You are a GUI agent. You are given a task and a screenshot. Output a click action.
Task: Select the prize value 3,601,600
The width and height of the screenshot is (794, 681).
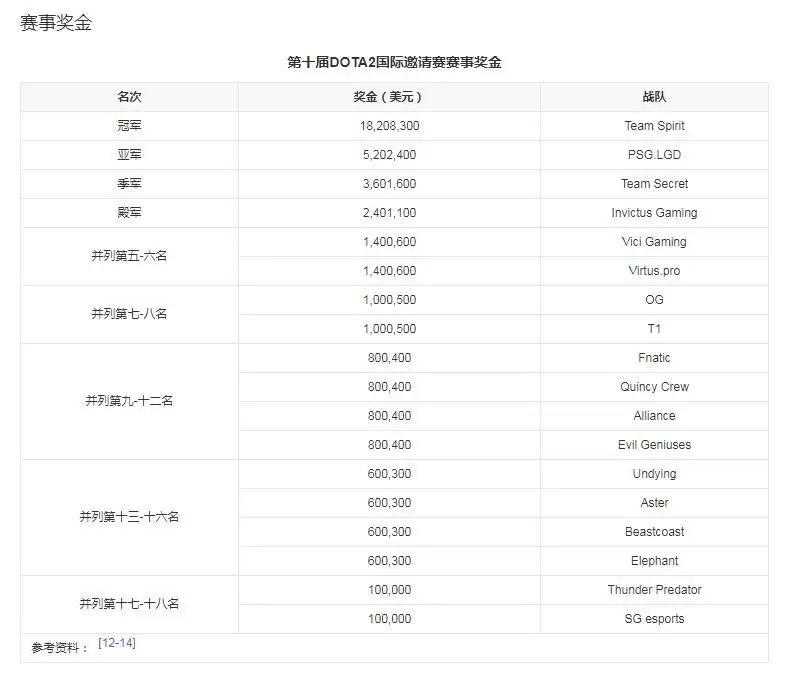[389, 183]
